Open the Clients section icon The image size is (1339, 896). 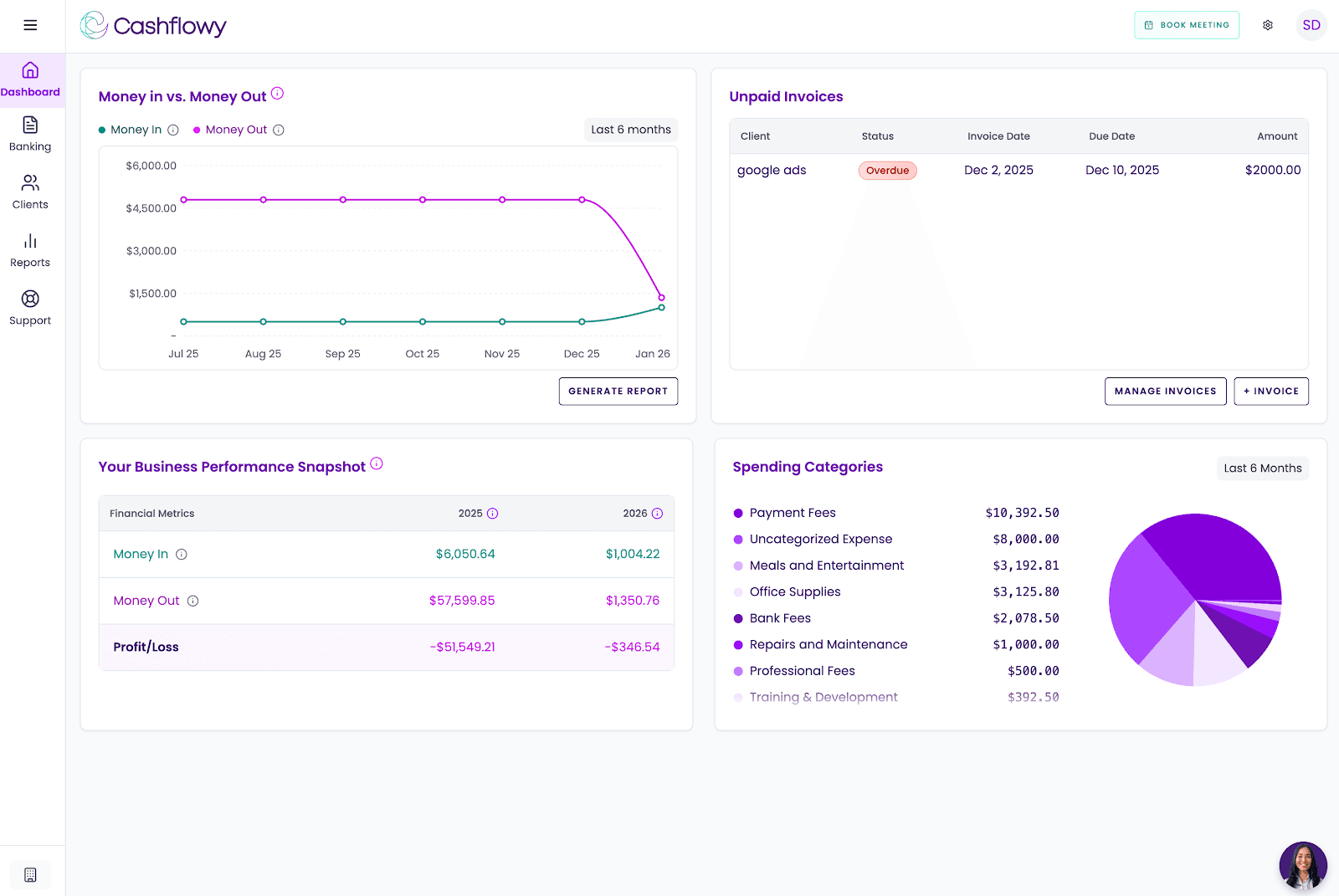[30, 182]
